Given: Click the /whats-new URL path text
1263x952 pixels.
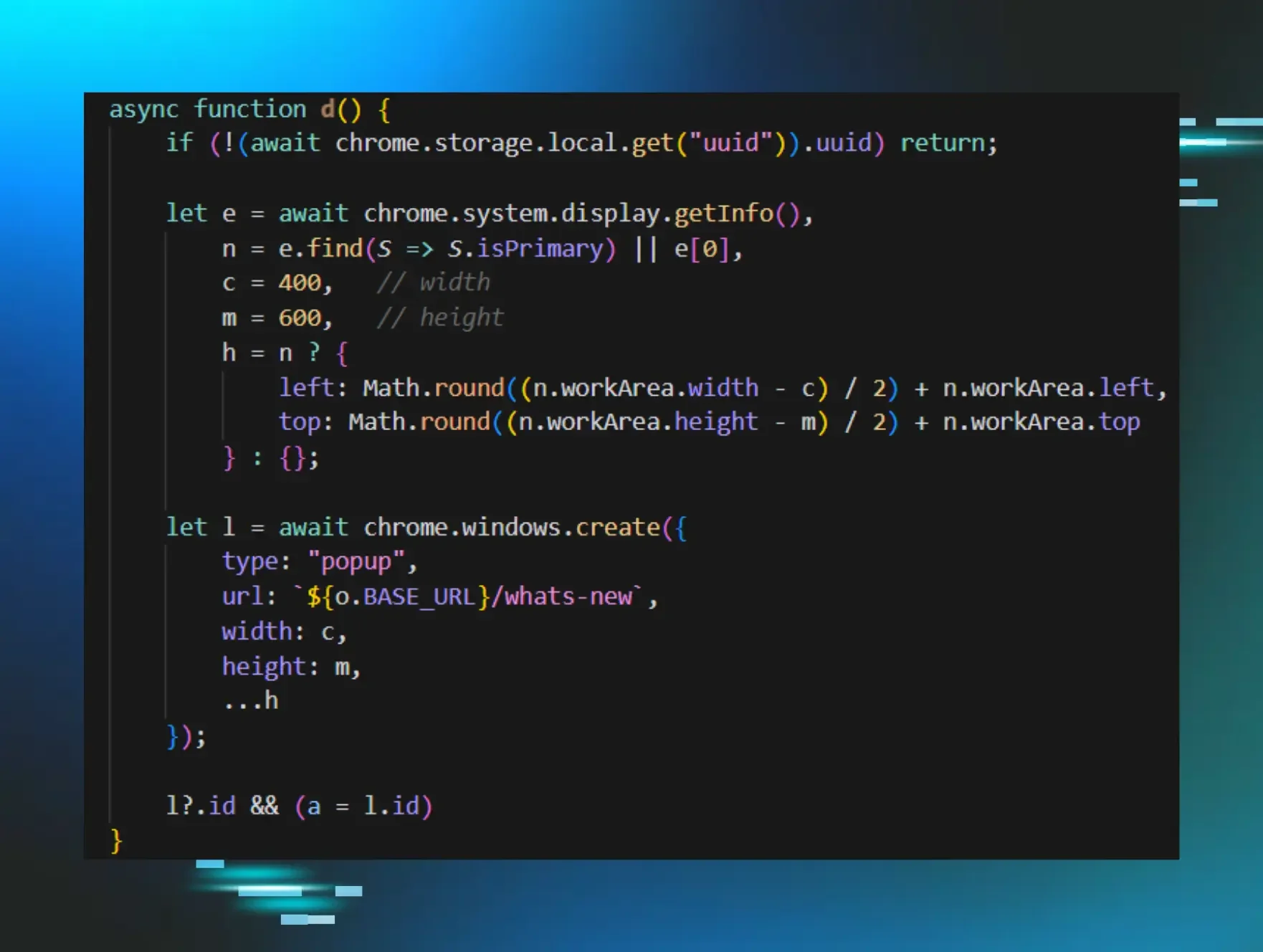Looking at the screenshot, I should click(562, 597).
